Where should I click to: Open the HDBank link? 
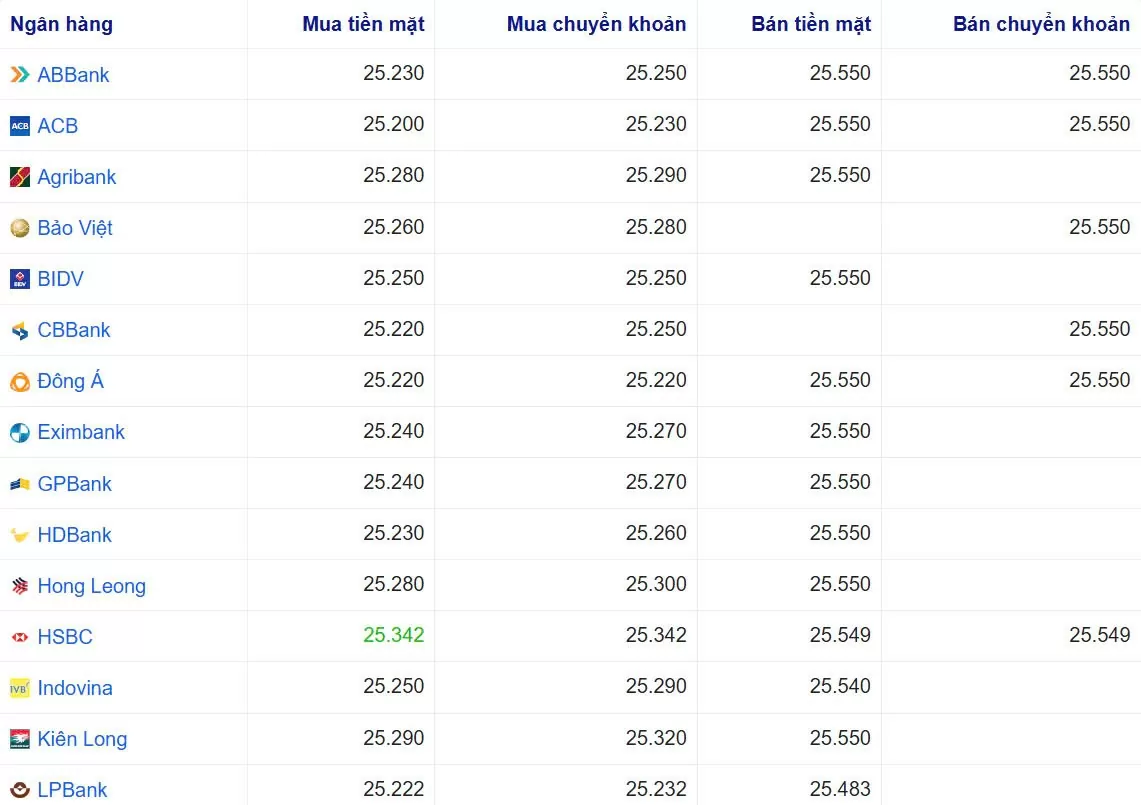[x=74, y=534]
